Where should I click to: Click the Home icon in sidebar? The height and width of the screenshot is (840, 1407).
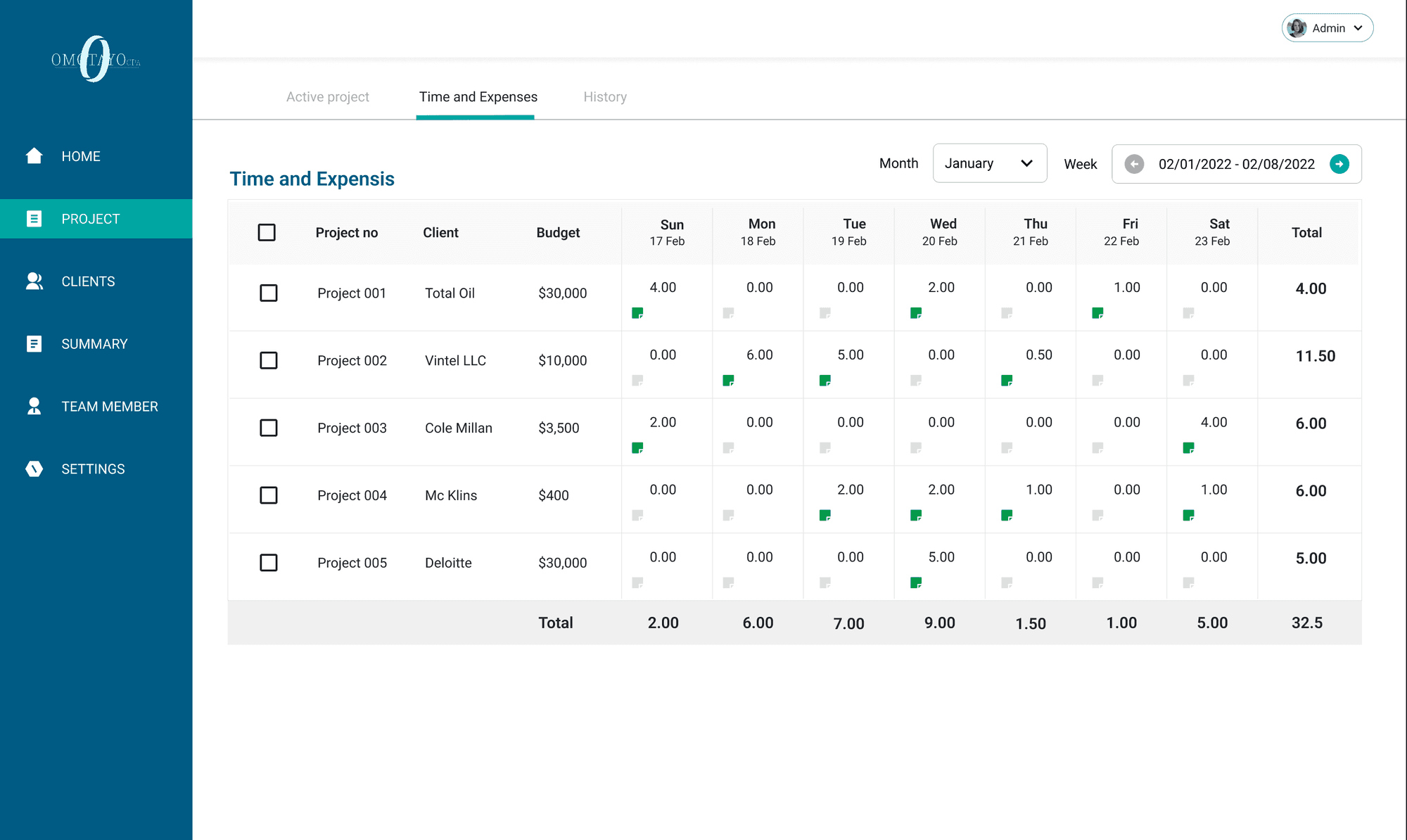(34, 155)
